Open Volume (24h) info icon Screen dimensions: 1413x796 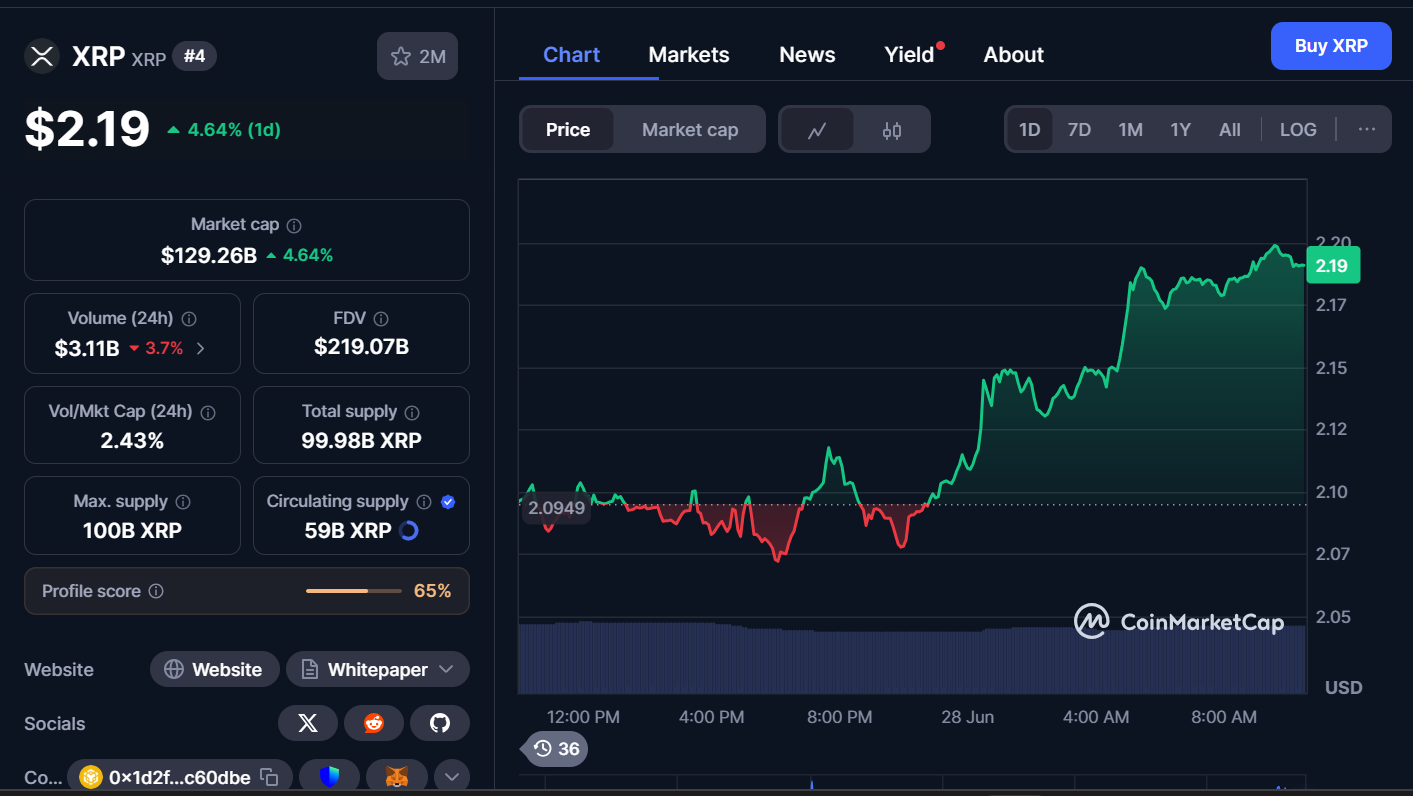click(189, 319)
